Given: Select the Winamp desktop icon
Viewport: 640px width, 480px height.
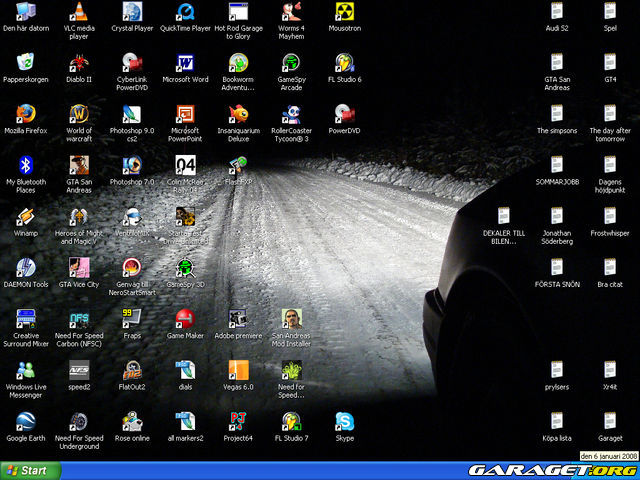Looking at the screenshot, I should 26,217.
